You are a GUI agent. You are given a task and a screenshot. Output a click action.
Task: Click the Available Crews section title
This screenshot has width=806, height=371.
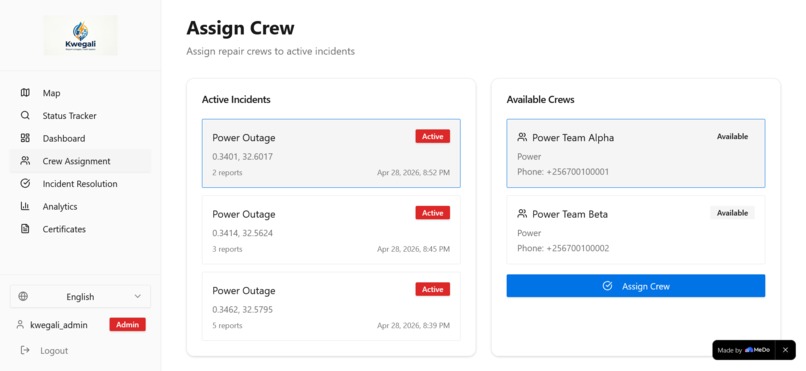coord(540,99)
